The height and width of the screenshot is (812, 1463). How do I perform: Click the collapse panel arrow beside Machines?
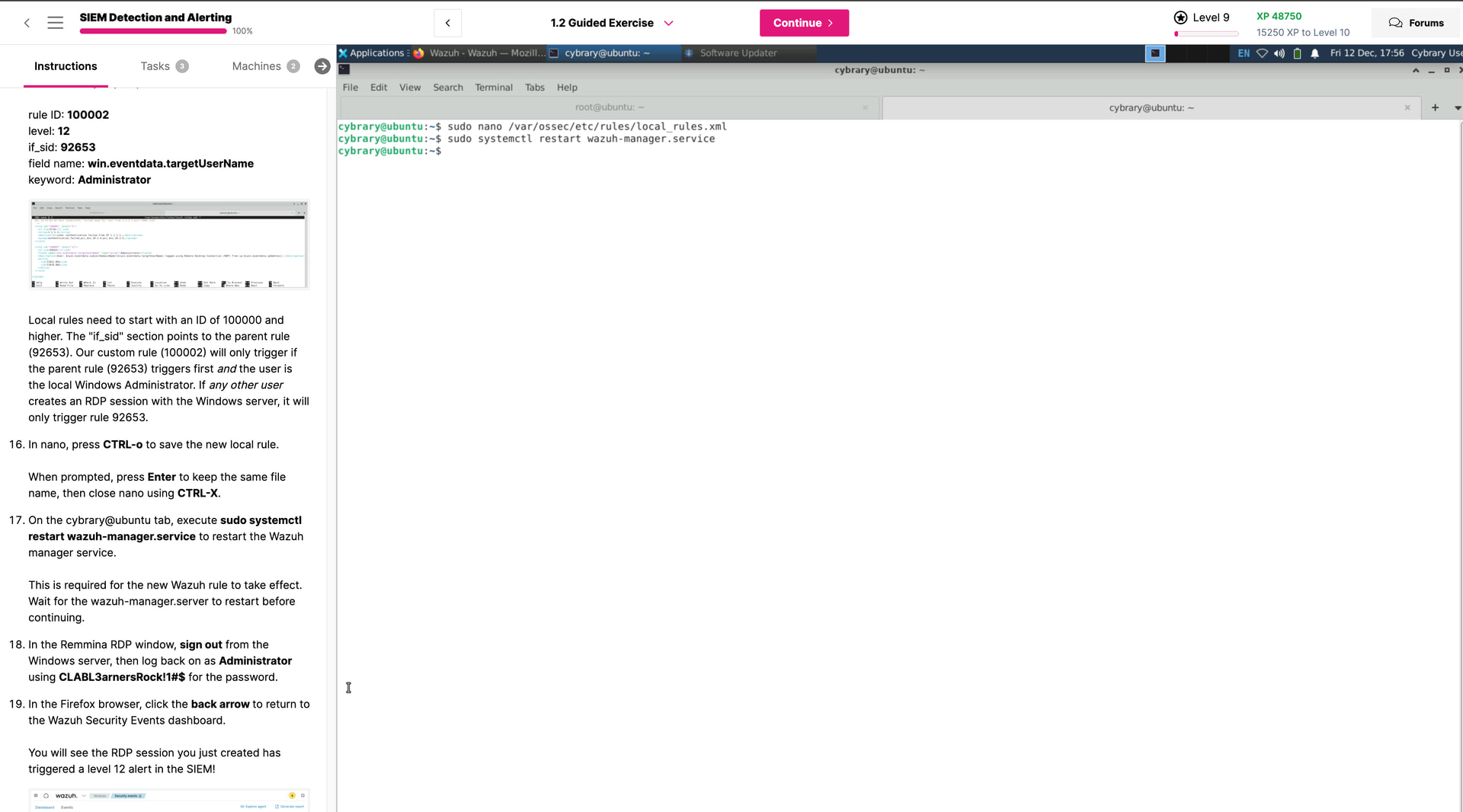point(322,66)
